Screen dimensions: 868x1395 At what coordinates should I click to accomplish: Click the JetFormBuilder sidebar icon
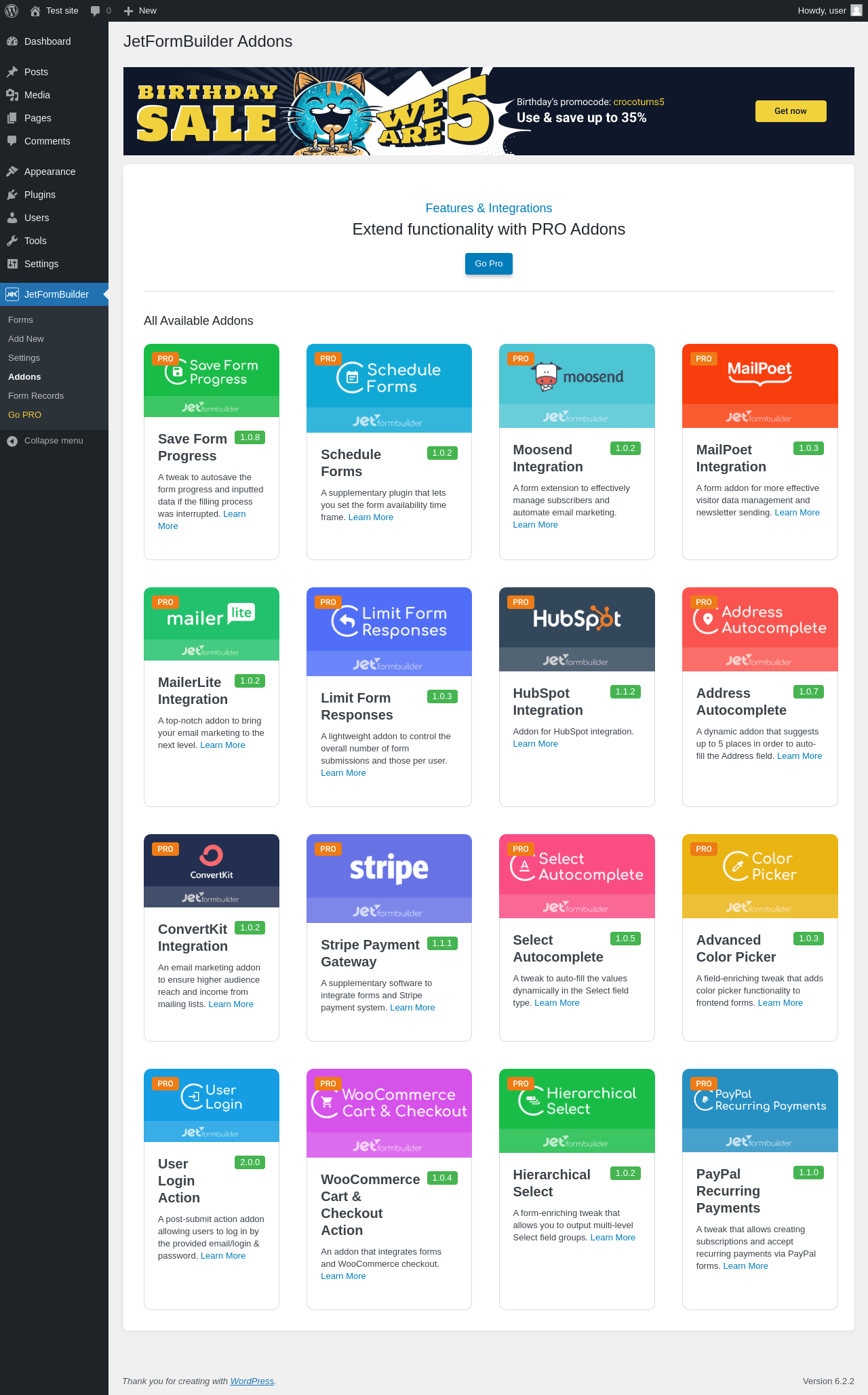(12, 294)
